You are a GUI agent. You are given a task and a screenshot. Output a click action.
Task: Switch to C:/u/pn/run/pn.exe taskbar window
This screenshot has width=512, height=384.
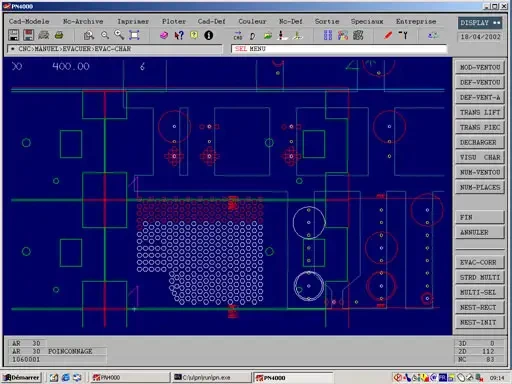(211, 377)
